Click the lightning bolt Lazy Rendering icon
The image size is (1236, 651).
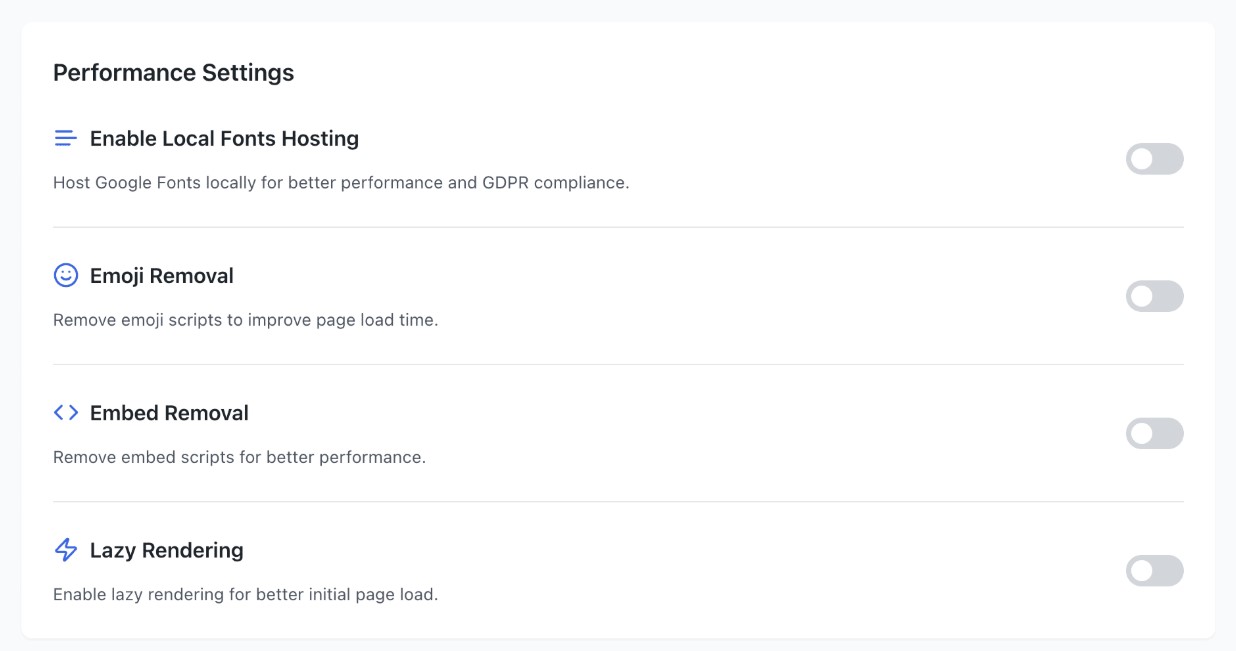[65, 550]
